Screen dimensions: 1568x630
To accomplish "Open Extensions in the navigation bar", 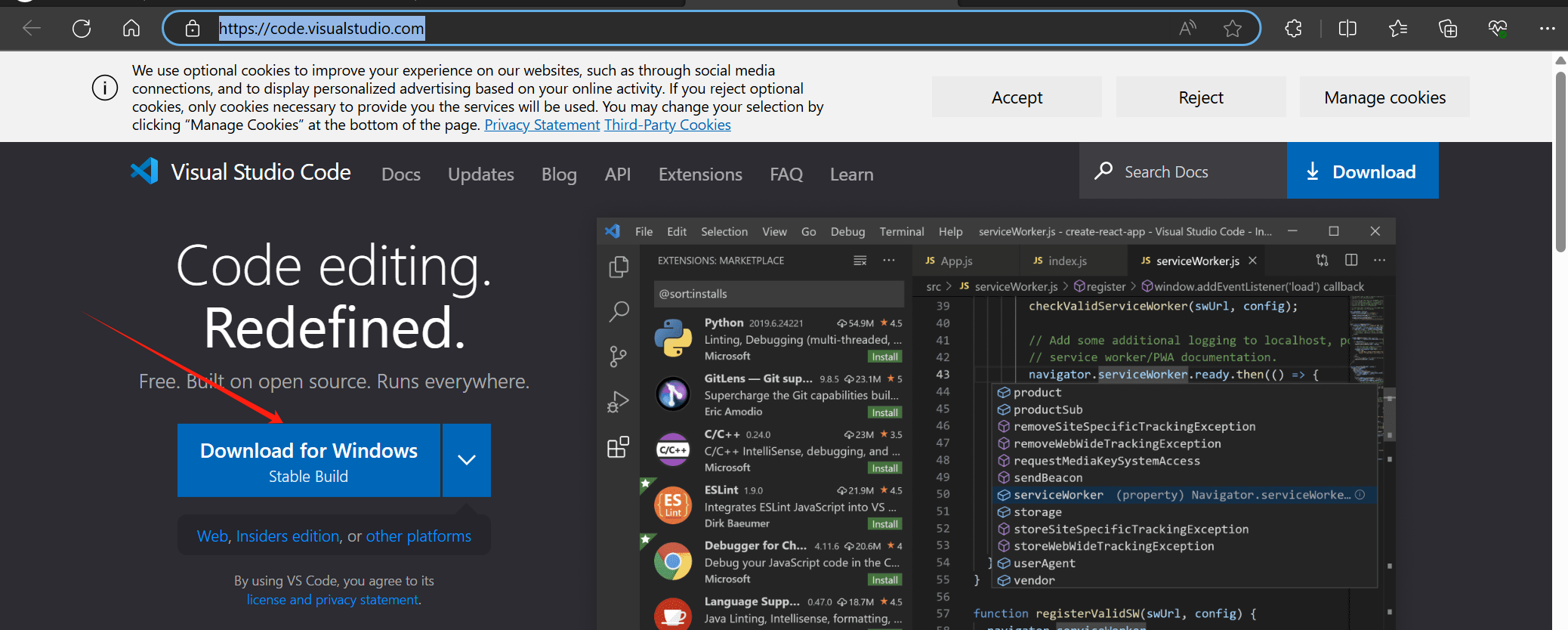I will [700, 174].
